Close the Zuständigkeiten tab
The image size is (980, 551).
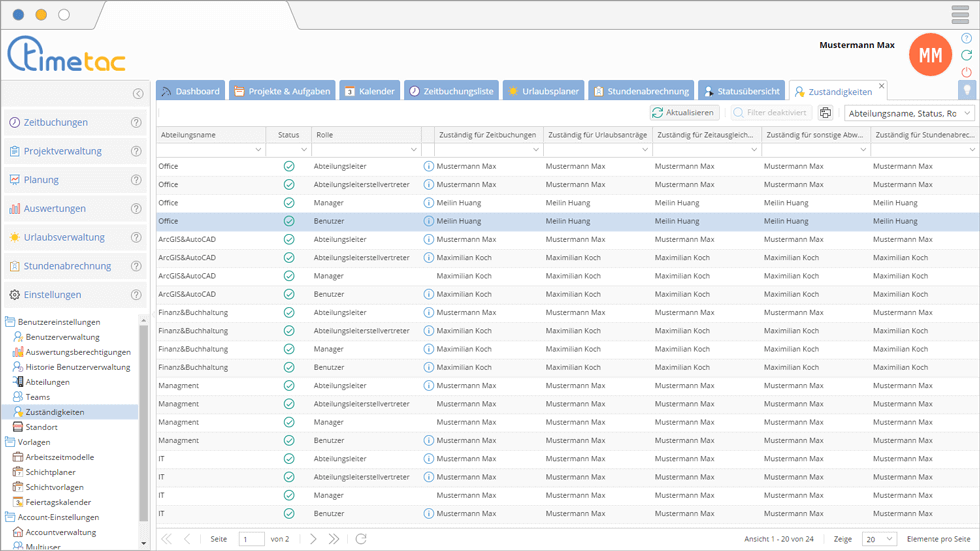(x=881, y=86)
